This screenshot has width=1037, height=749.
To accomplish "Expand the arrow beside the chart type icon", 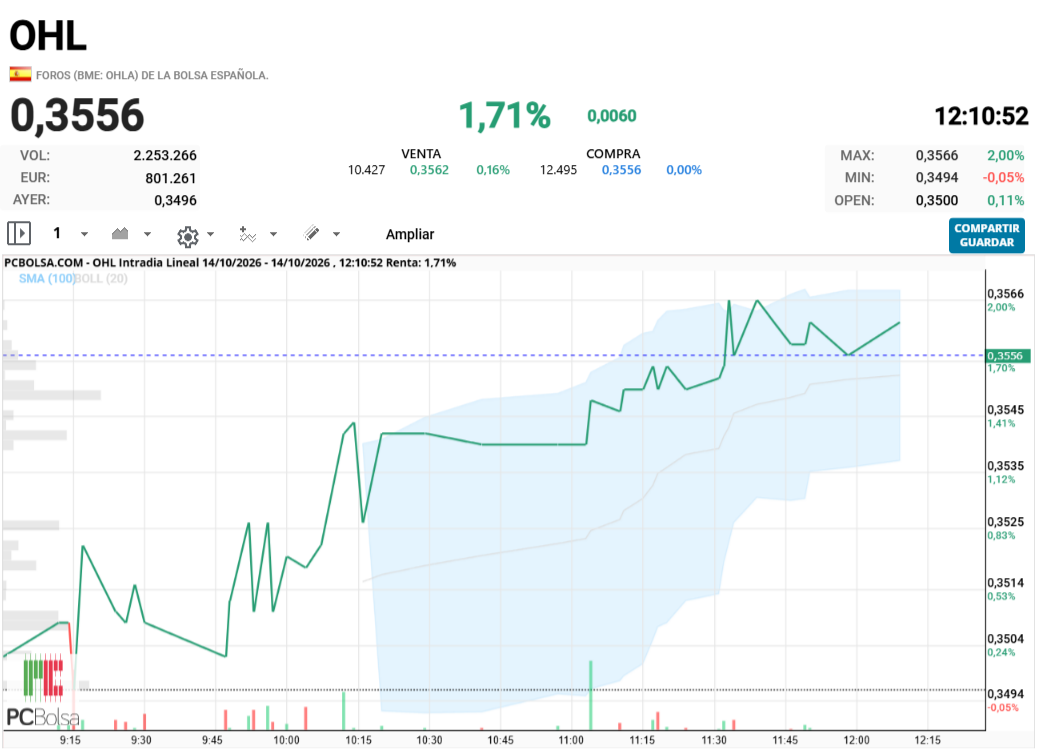I will 147,234.
